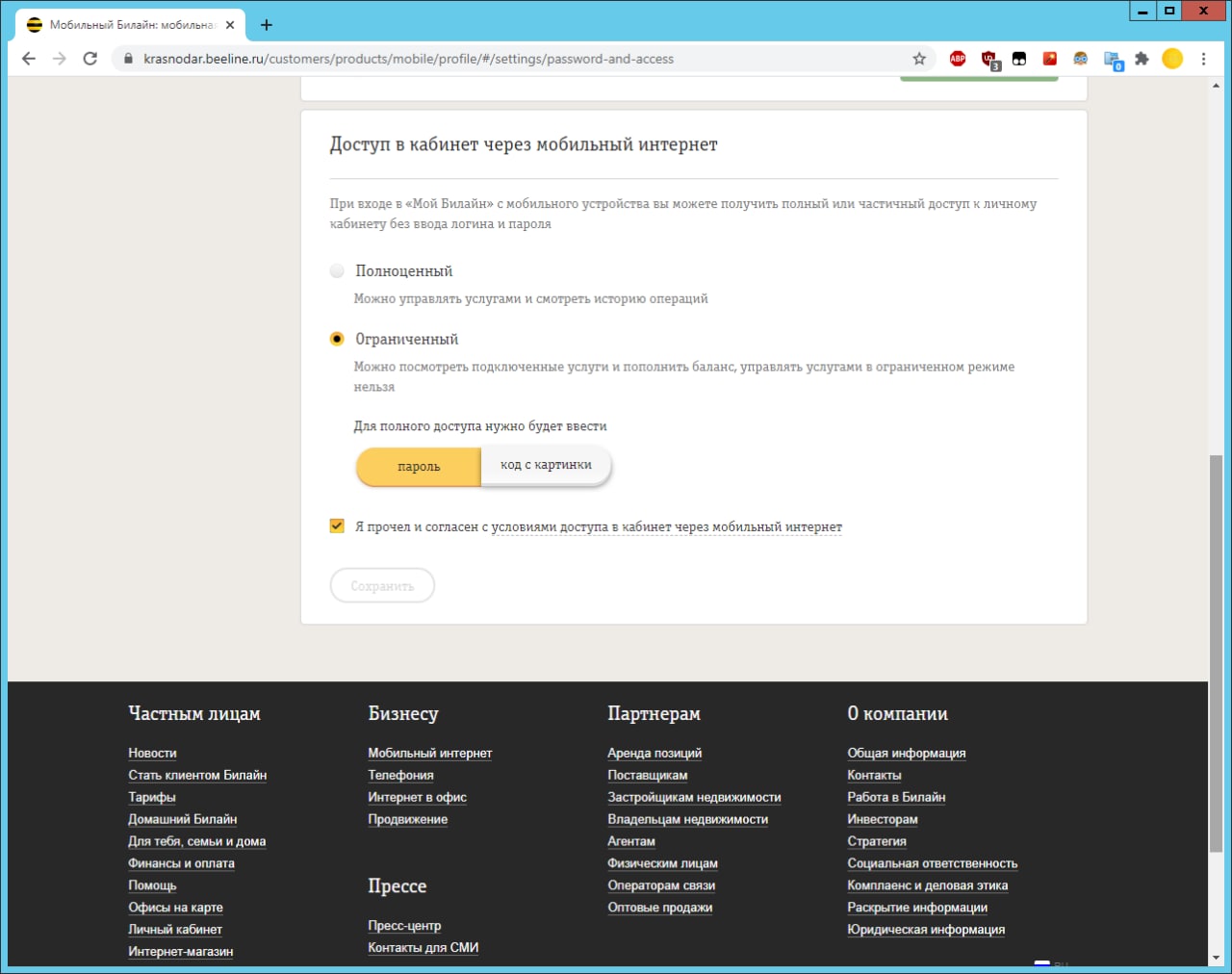The width and height of the screenshot is (1232, 974).
Task: Click the browser forward arrow
Action: 60,59
